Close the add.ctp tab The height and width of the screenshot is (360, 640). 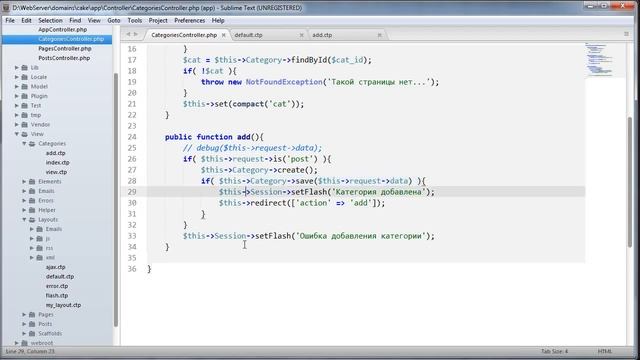pos(380,35)
